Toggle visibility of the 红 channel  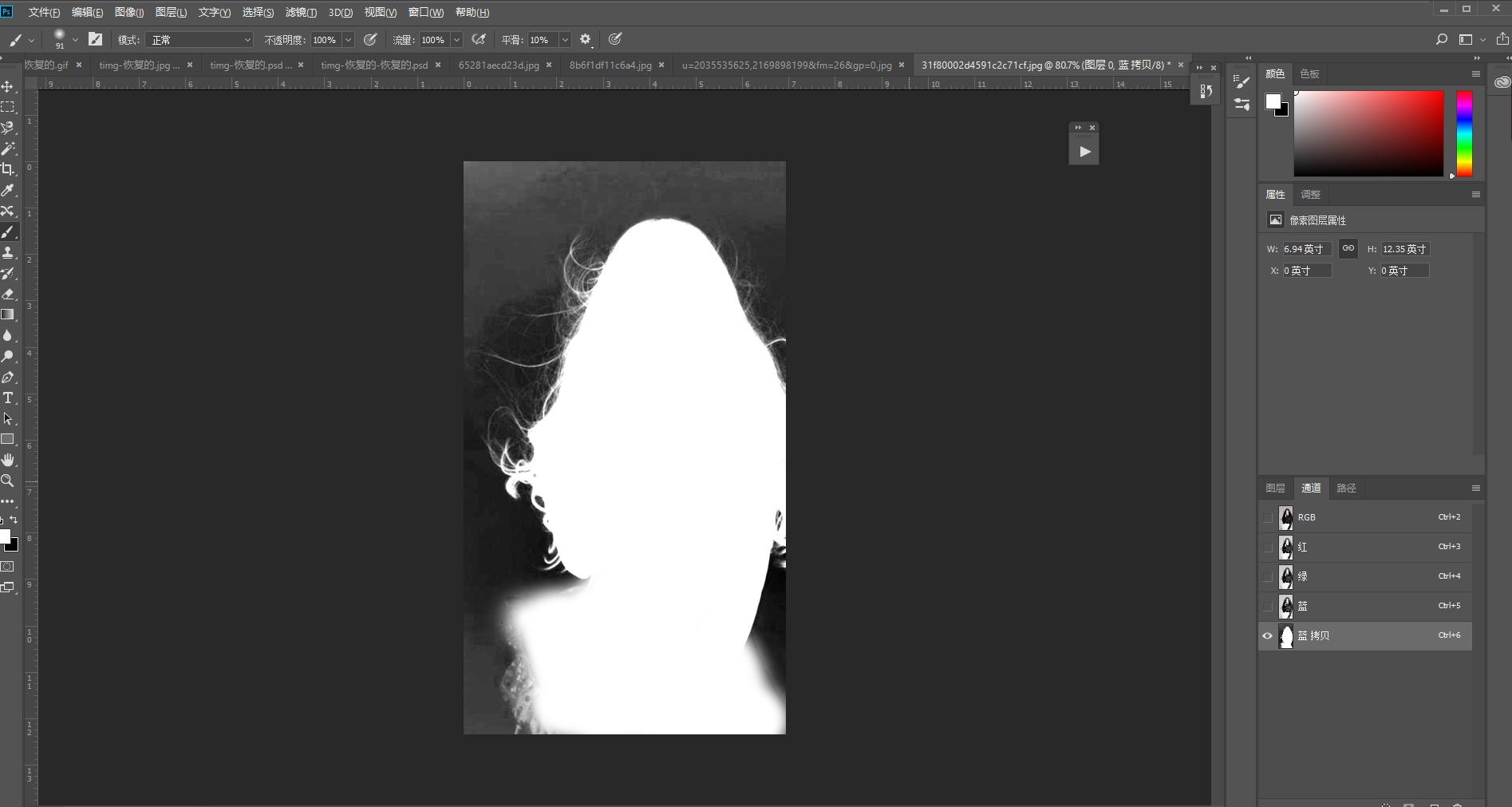(1268, 547)
